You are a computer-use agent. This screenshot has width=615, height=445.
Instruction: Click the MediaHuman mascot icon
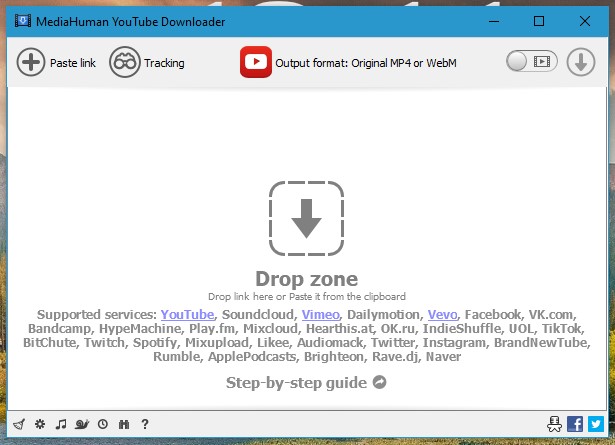pyautogui.click(x=554, y=424)
